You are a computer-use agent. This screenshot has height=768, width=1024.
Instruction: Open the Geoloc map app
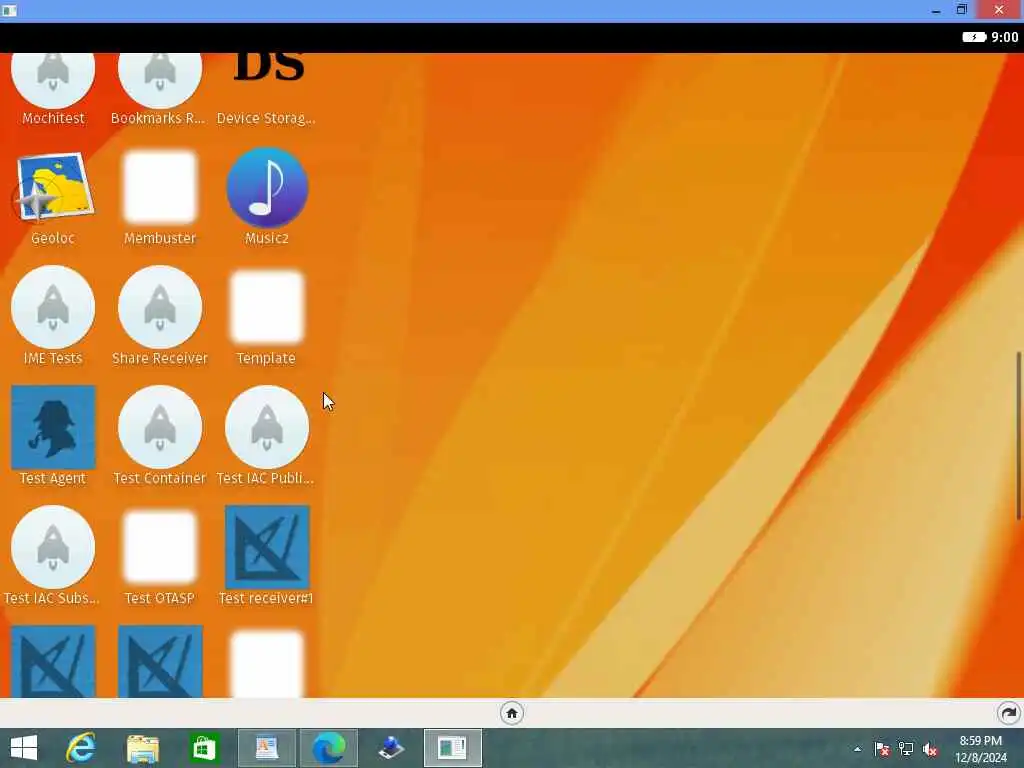[x=53, y=188]
